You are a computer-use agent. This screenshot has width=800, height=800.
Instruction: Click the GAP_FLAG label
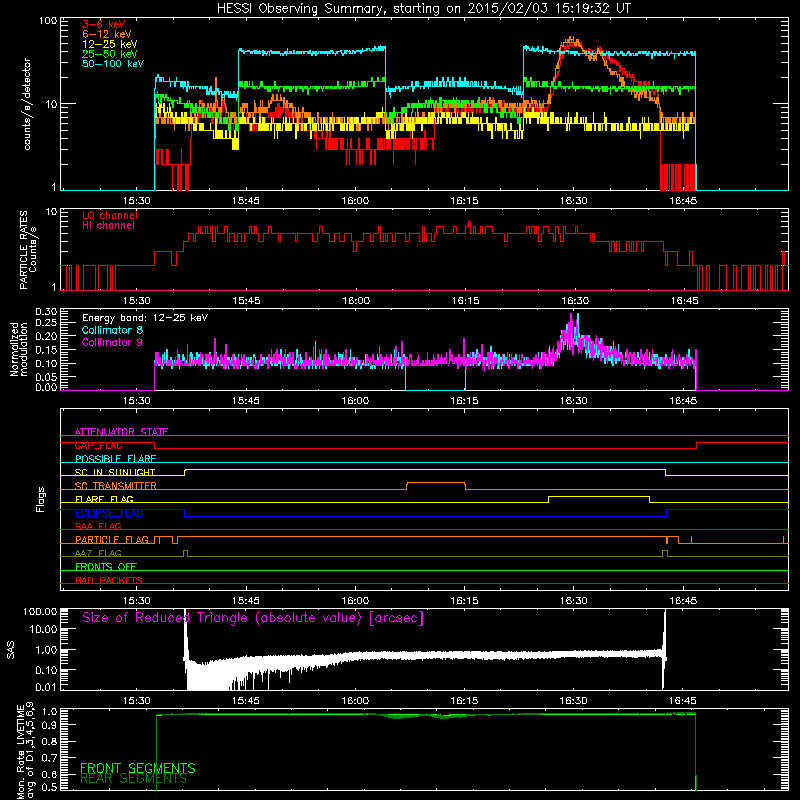pyautogui.click(x=98, y=445)
